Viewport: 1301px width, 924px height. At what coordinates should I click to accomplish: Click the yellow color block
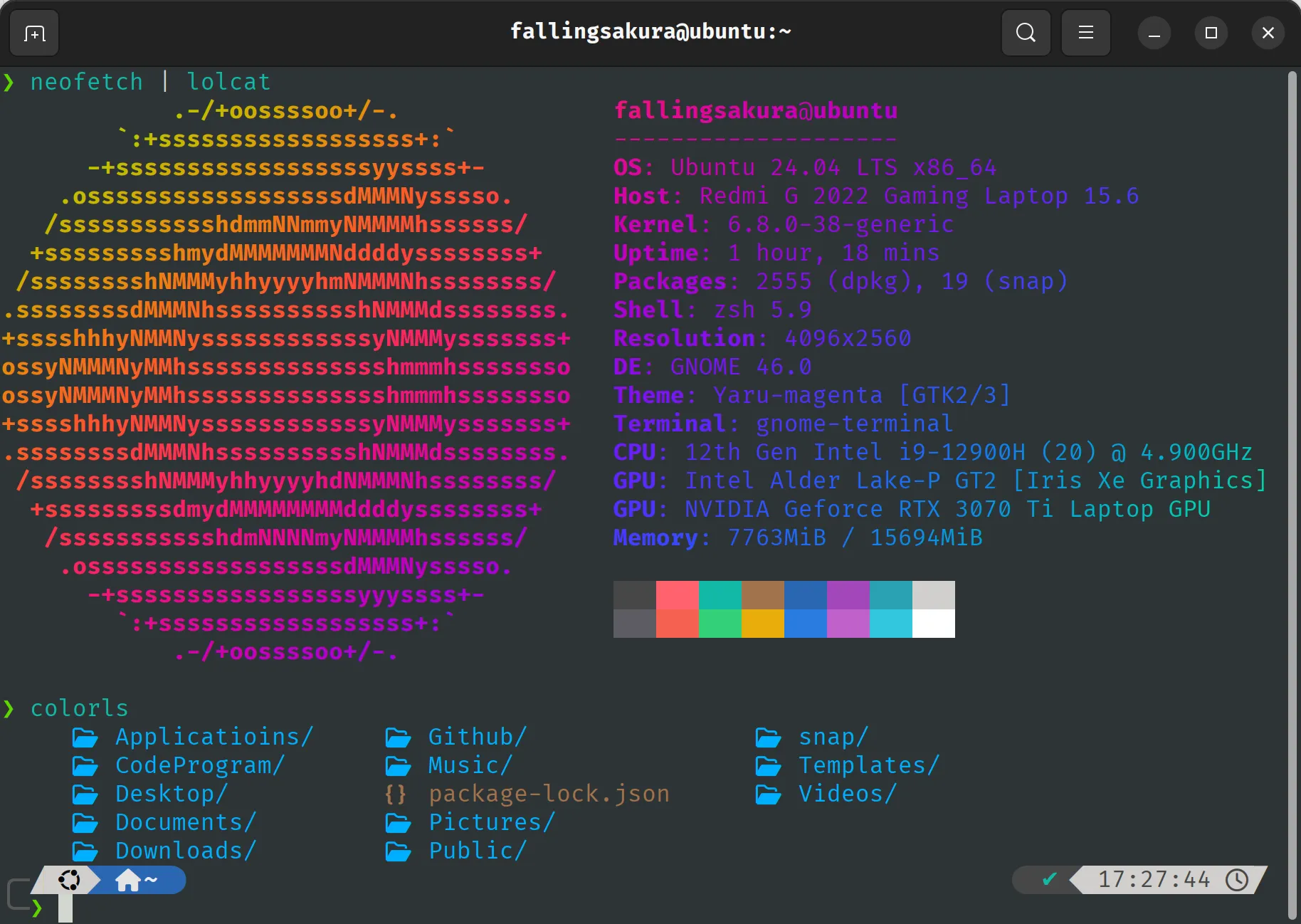tap(762, 624)
